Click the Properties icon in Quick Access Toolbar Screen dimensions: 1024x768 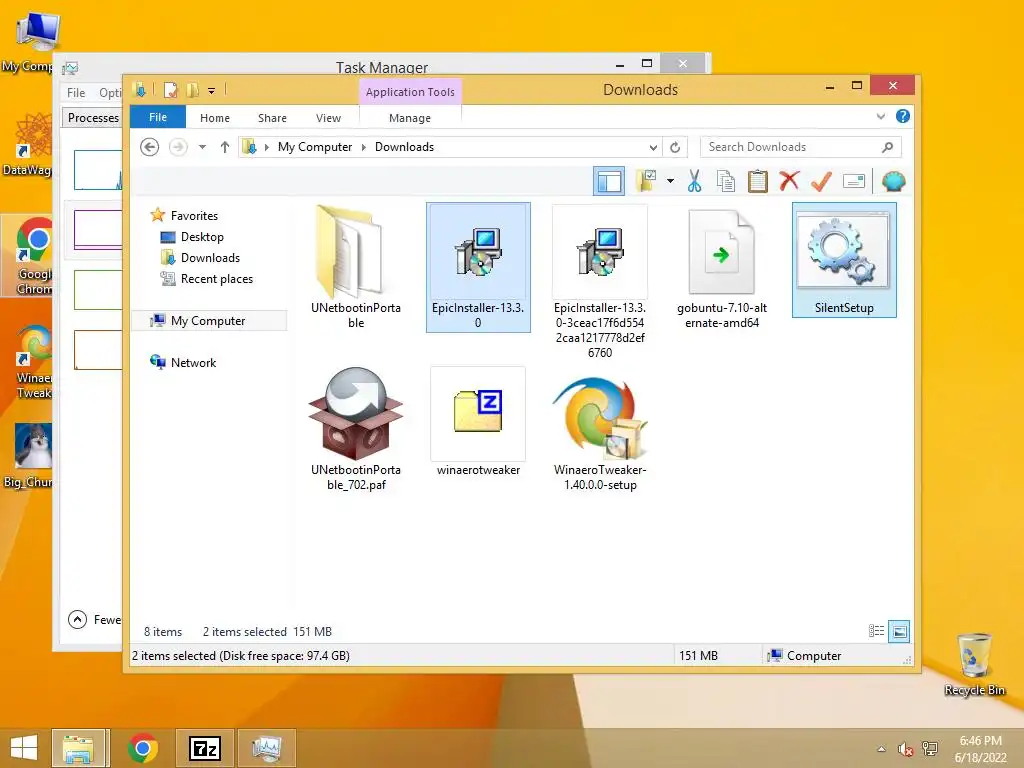click(170, 90)
